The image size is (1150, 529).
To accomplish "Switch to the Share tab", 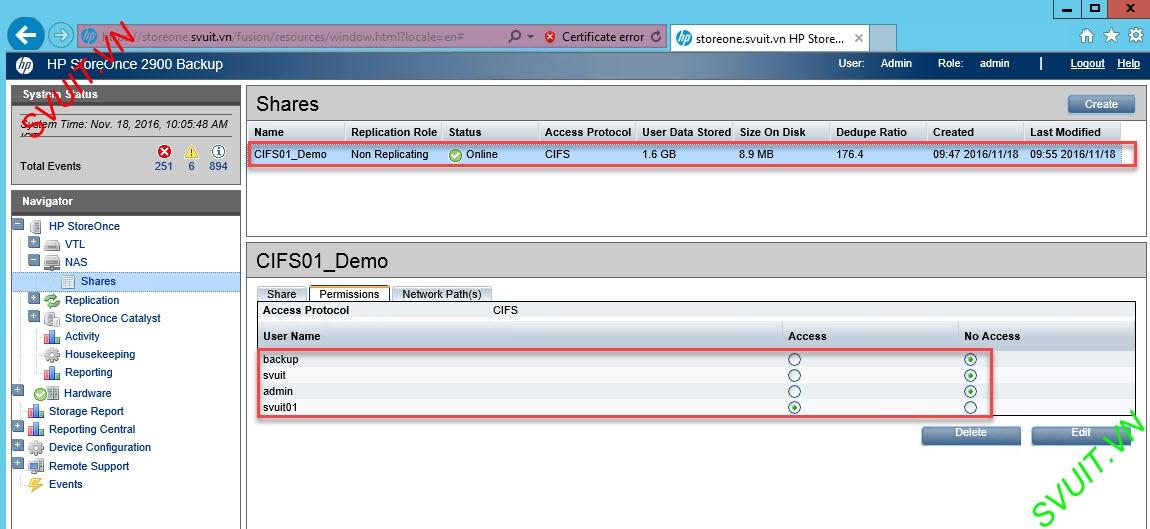I will click(282, 293).
